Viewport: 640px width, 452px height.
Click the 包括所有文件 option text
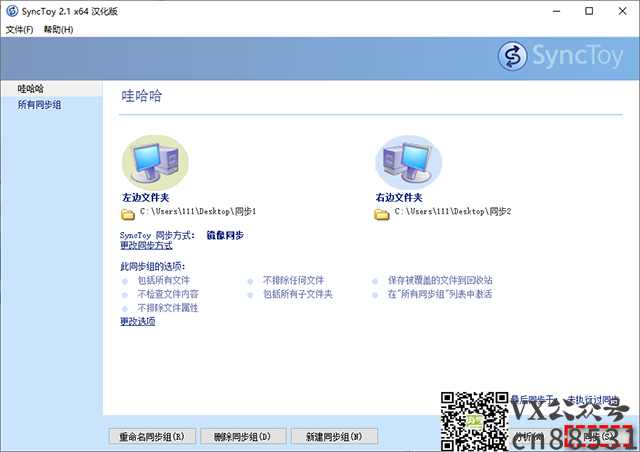pyautogui.click(x=164, y=280)
